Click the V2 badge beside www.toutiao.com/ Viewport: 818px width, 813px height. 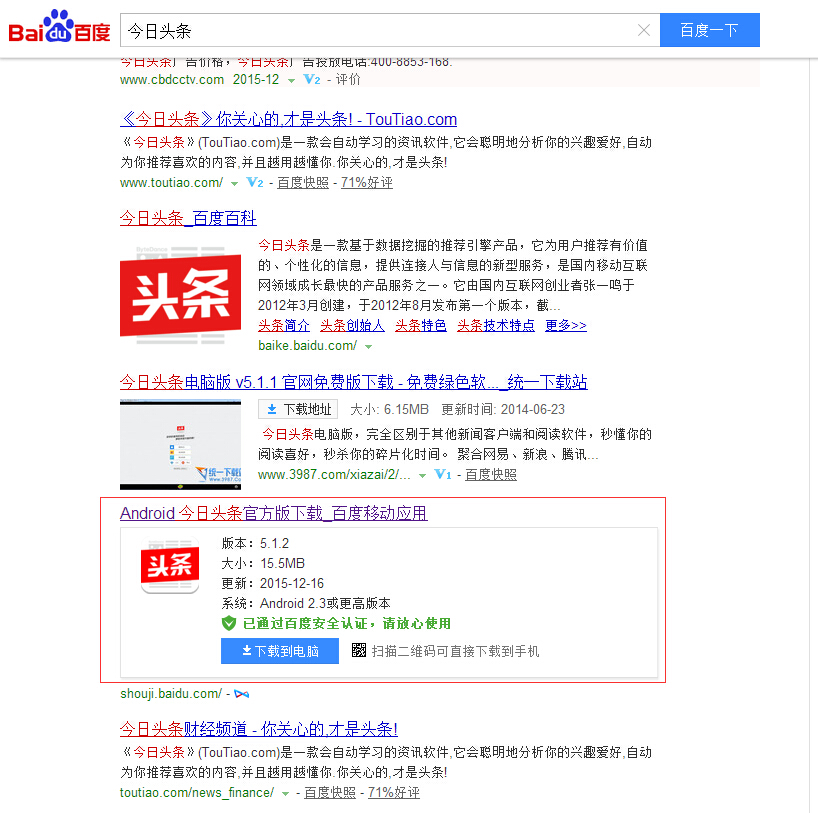point(255,183)
